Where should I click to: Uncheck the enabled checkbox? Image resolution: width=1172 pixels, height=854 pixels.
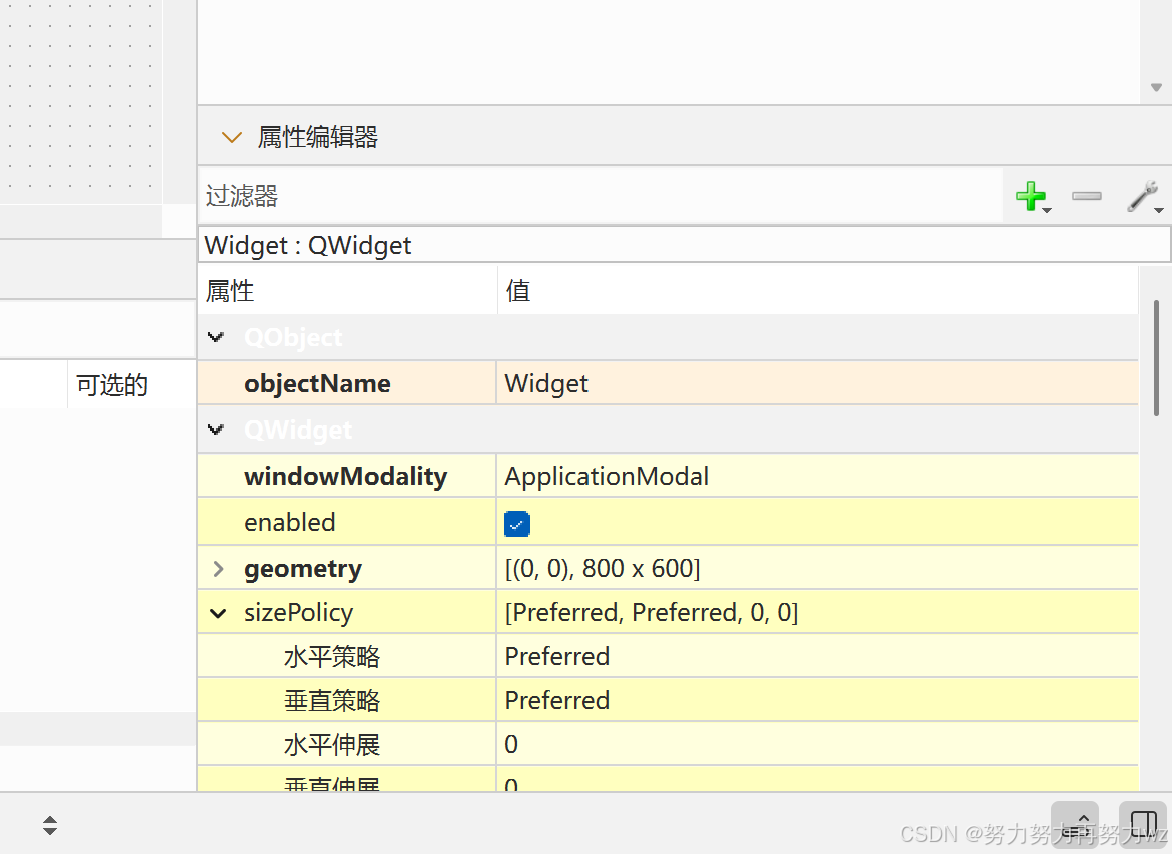(516, 524)
